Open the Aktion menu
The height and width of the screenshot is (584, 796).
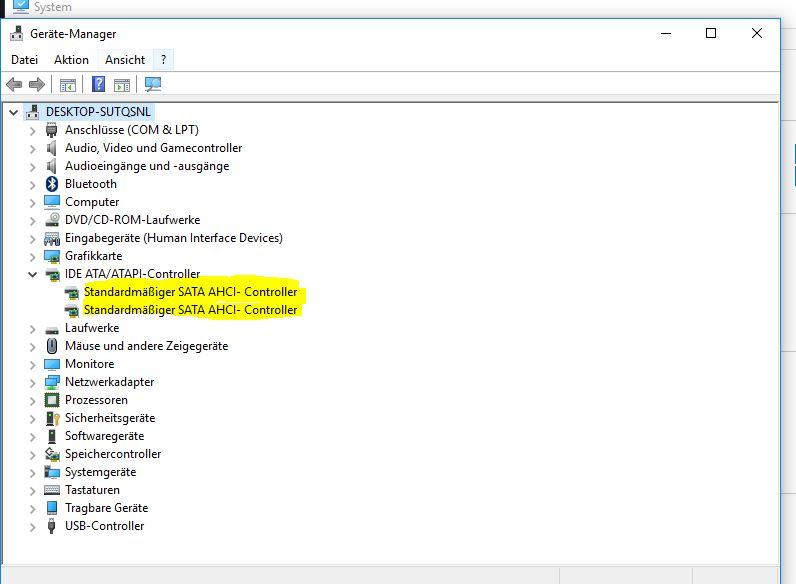point(72,60)
